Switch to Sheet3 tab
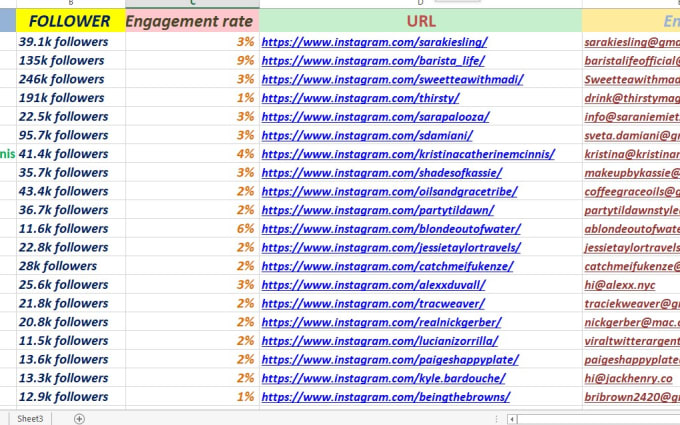 30,418
